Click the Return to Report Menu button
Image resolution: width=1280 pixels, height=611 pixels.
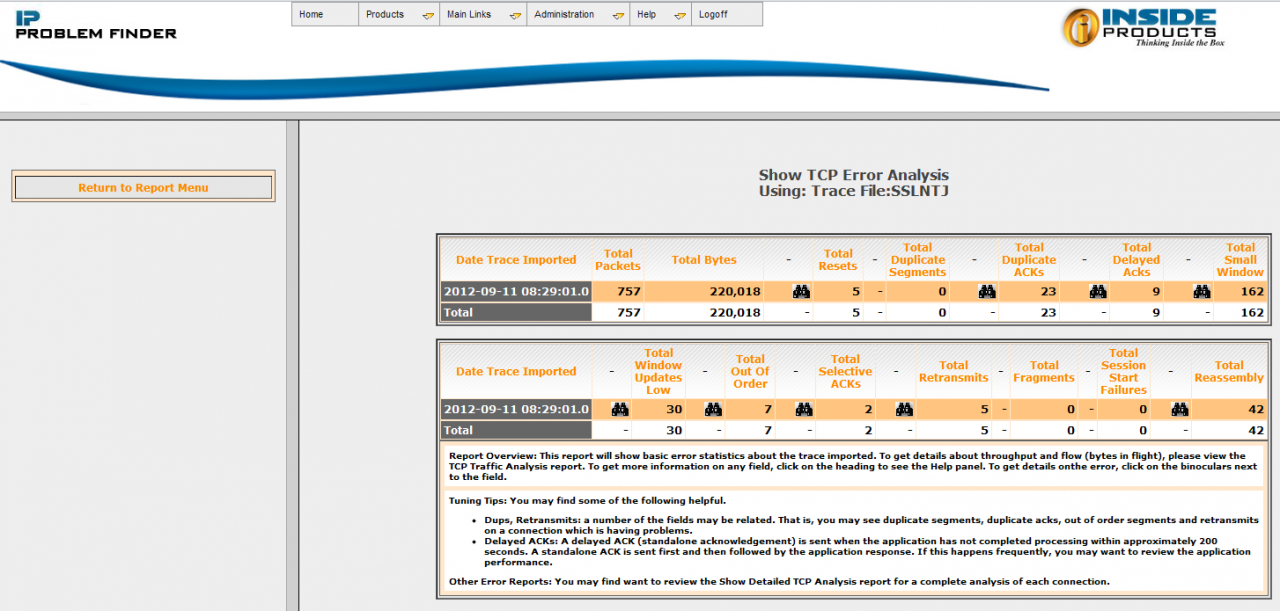pyautogui.click(x=143, y=187)
